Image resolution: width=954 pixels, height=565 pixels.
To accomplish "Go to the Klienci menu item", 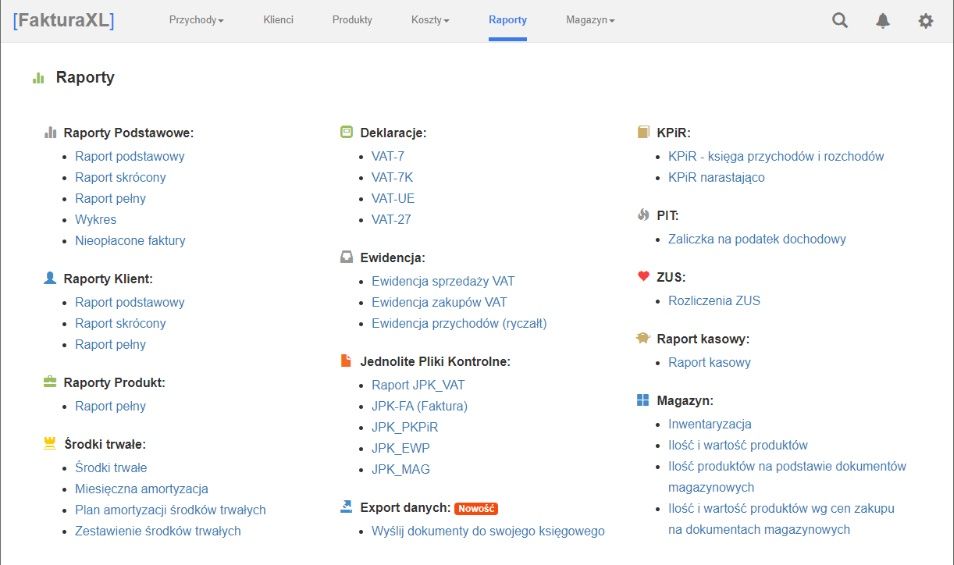I will click(278, 20).
